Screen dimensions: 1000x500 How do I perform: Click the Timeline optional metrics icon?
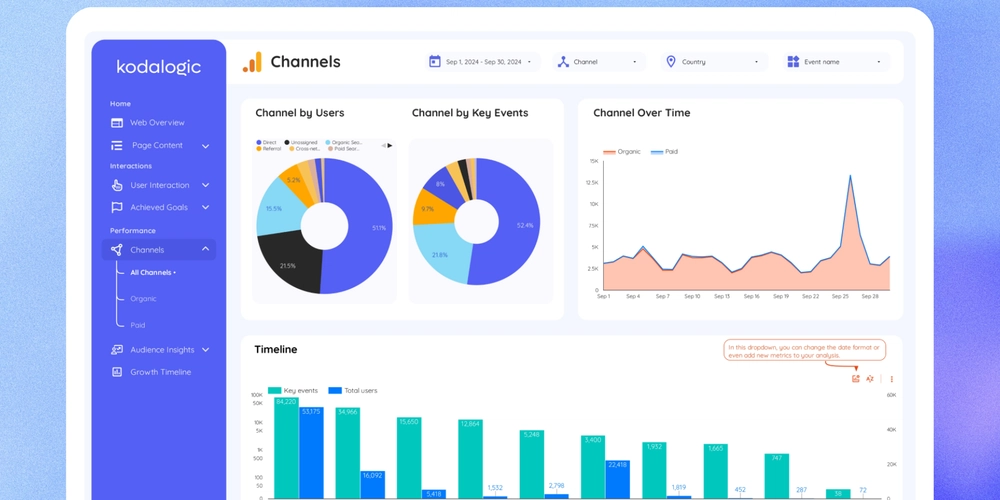[x=856, y=379]
